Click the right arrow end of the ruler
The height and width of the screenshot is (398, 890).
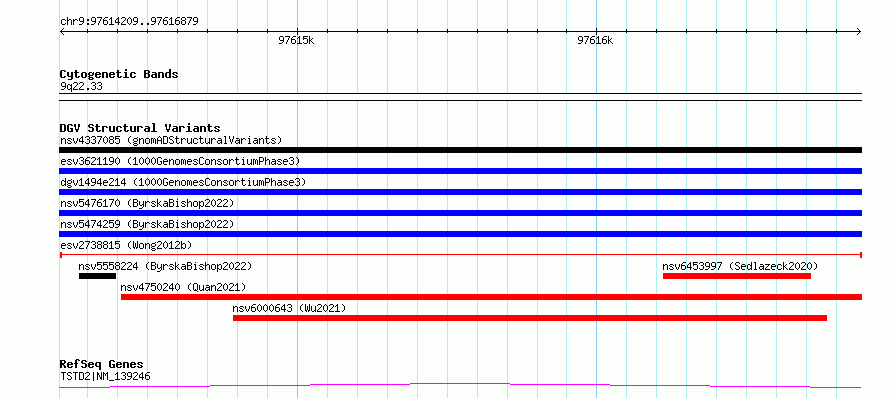click(859, 32)
